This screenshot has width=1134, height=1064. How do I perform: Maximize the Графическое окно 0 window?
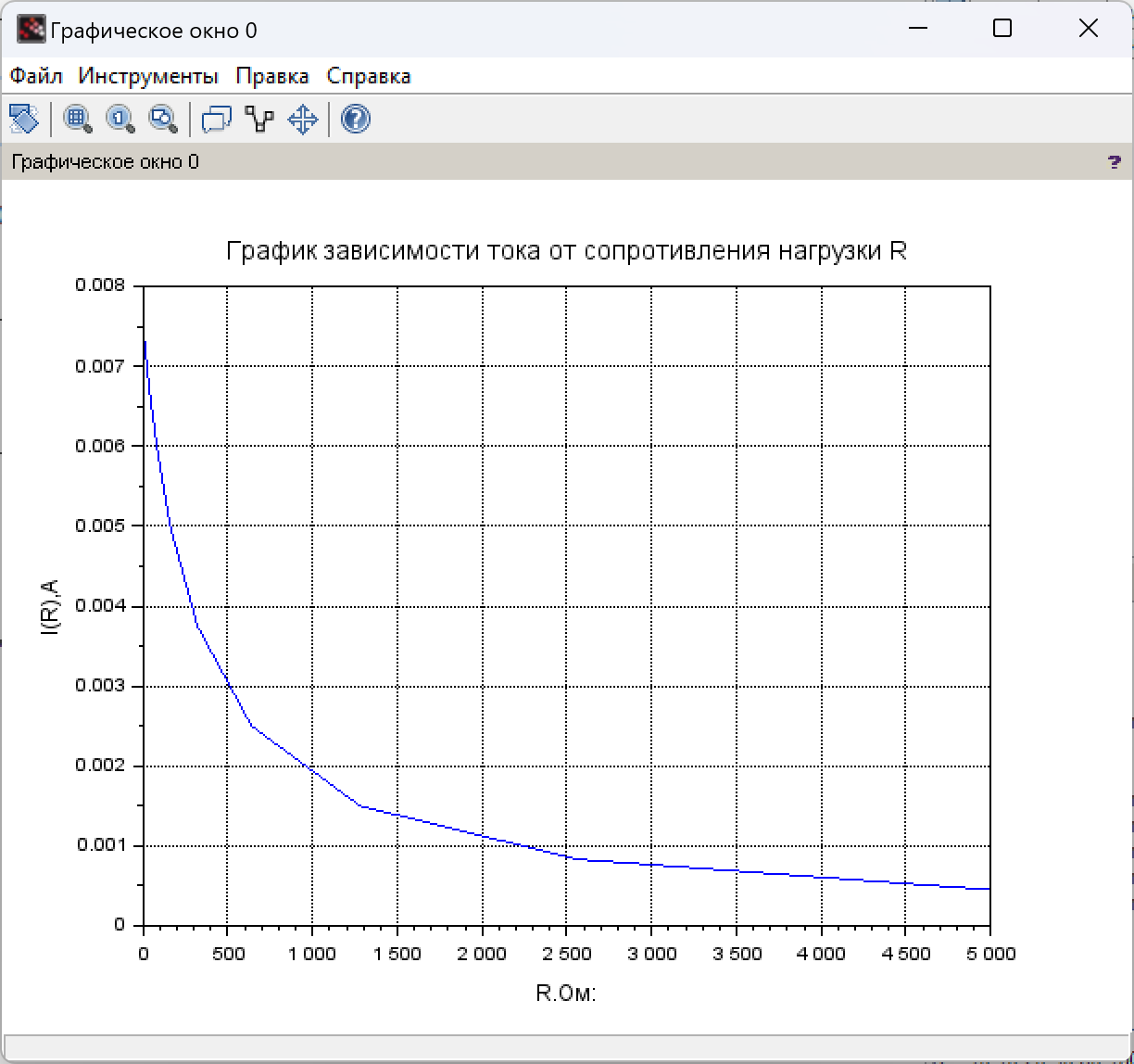click(1002, 29)
